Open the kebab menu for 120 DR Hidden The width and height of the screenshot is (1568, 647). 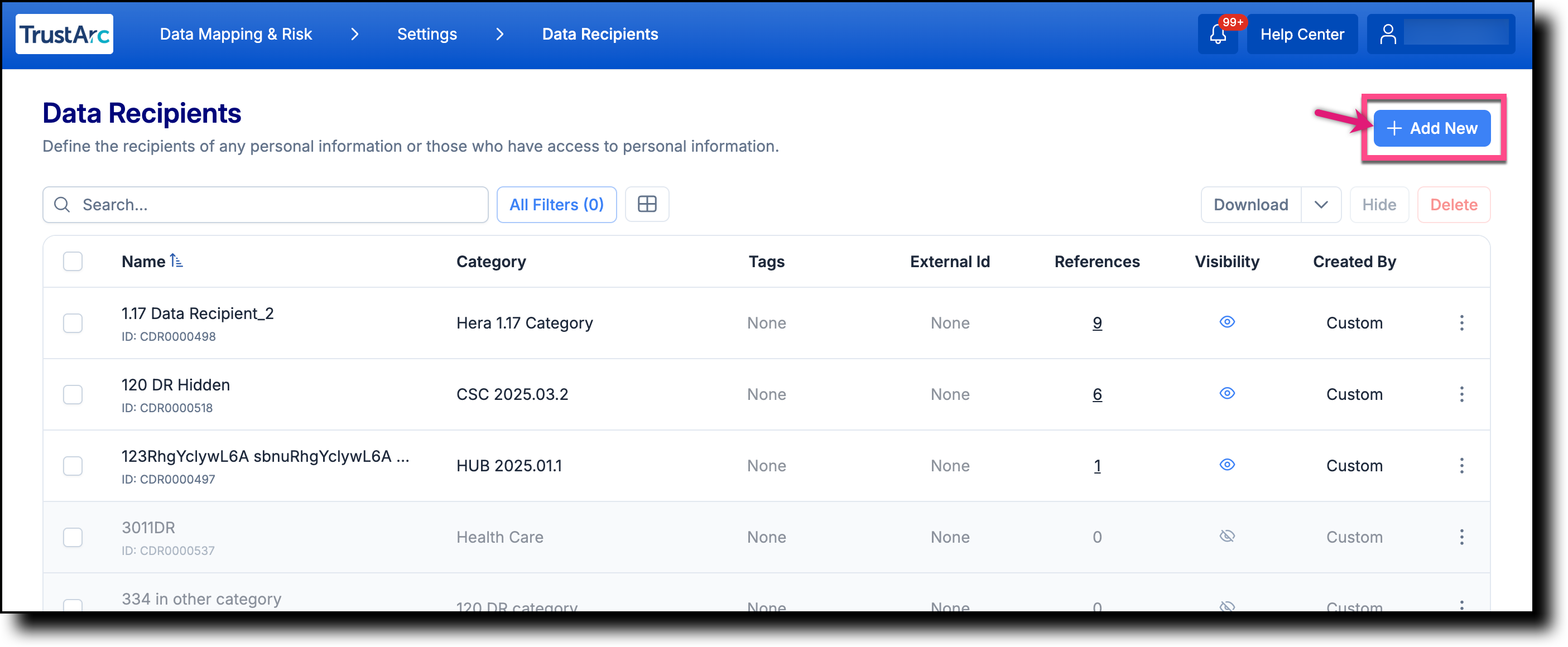pyautogui.click(x=1462, y=394)
